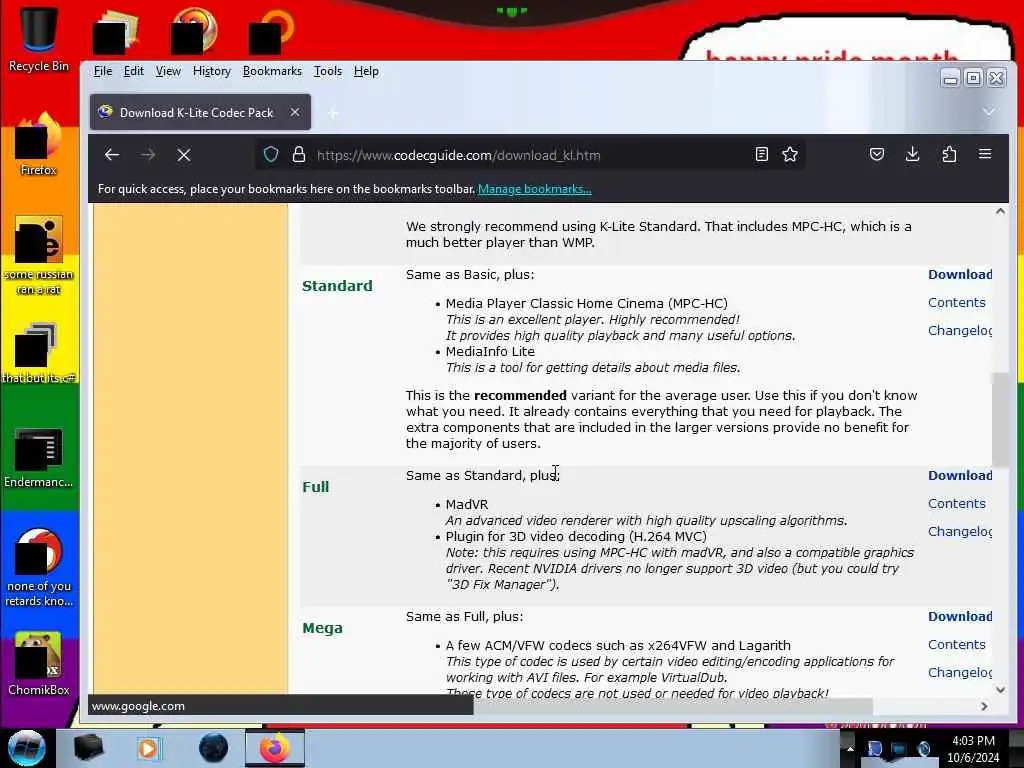1024x768 pixels.
Task: Click the scrollbar down arrow
Action: 1000,690
